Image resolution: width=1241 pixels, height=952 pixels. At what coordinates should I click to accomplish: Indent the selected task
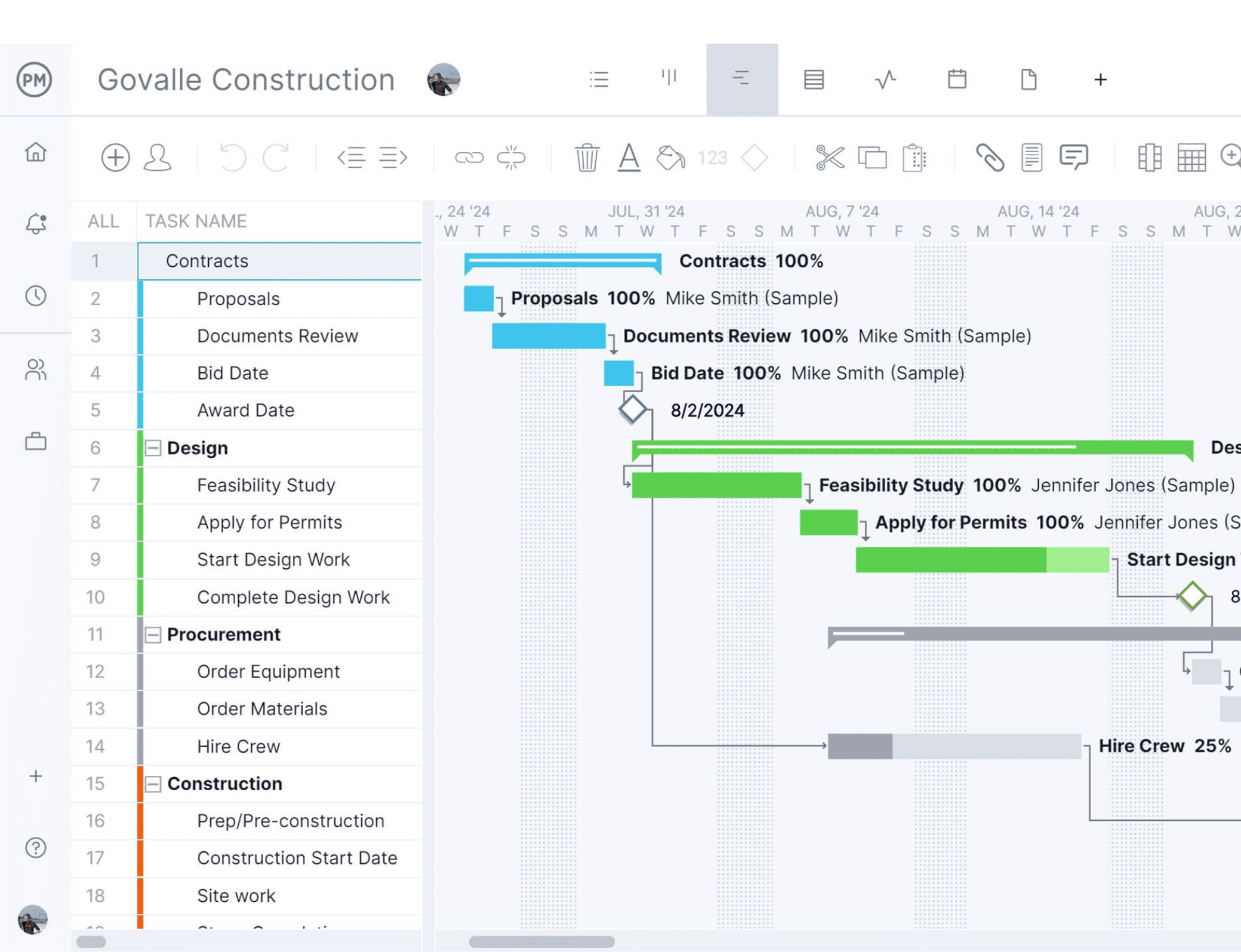click(x=393, y=158)
